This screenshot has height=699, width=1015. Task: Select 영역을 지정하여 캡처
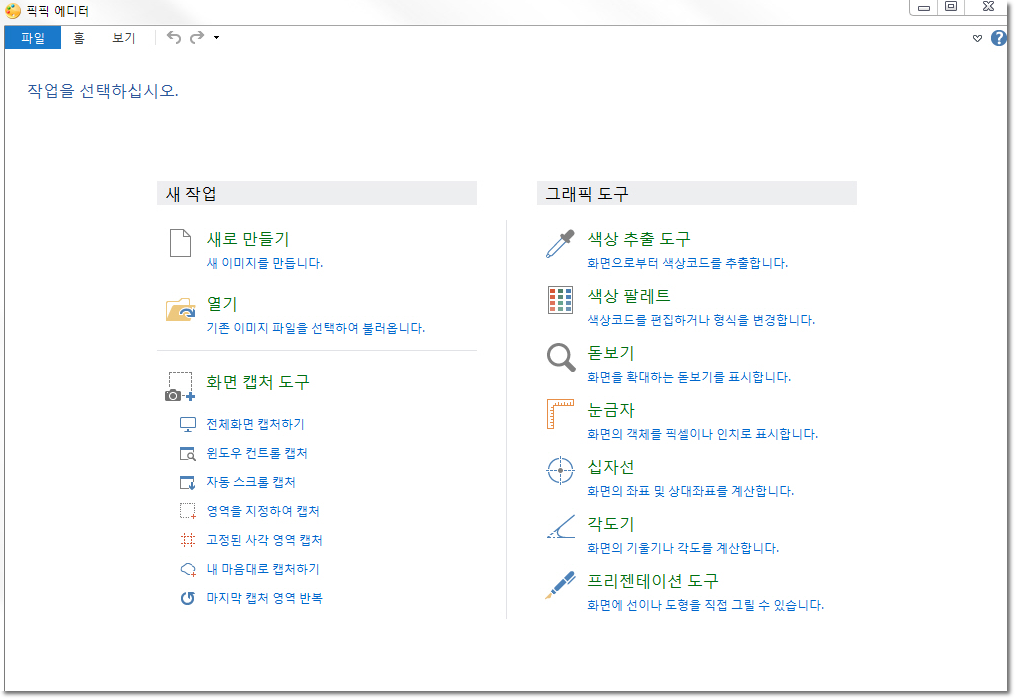pos(263,511)
